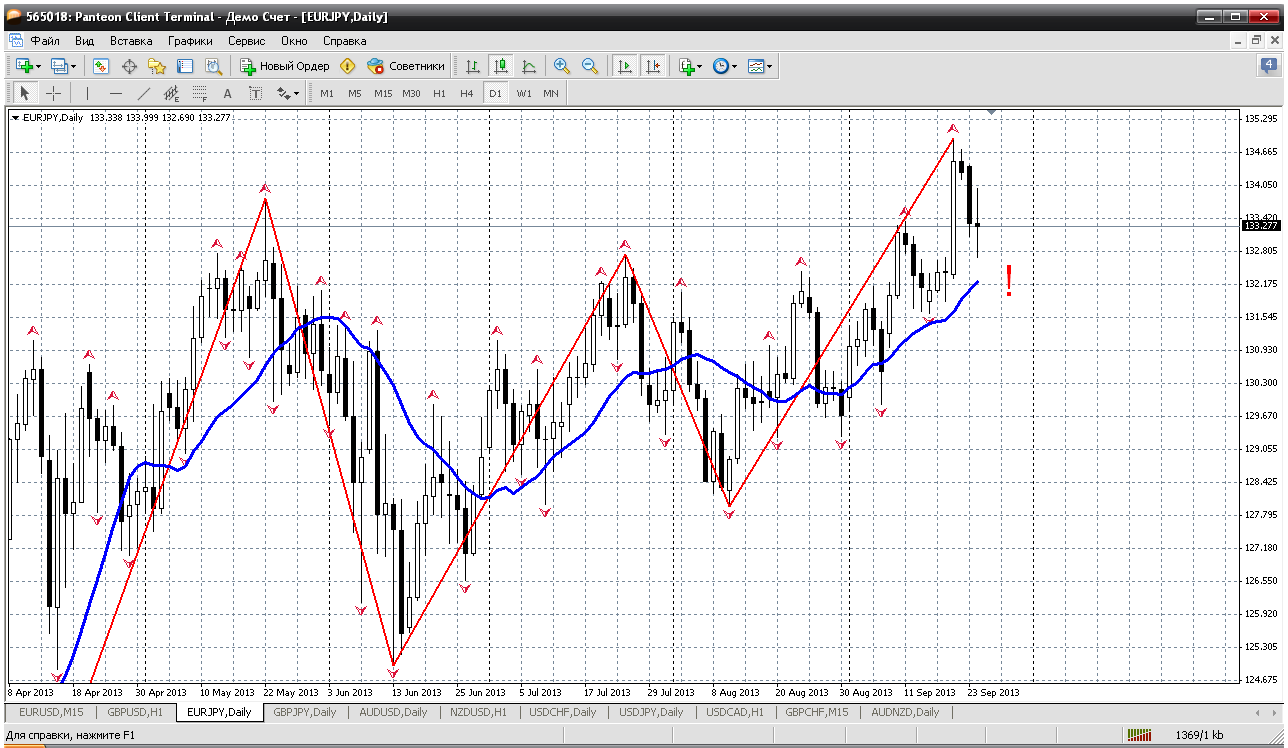
Task: Open the new chart dropdown arrow
Action: click(38, 66)
